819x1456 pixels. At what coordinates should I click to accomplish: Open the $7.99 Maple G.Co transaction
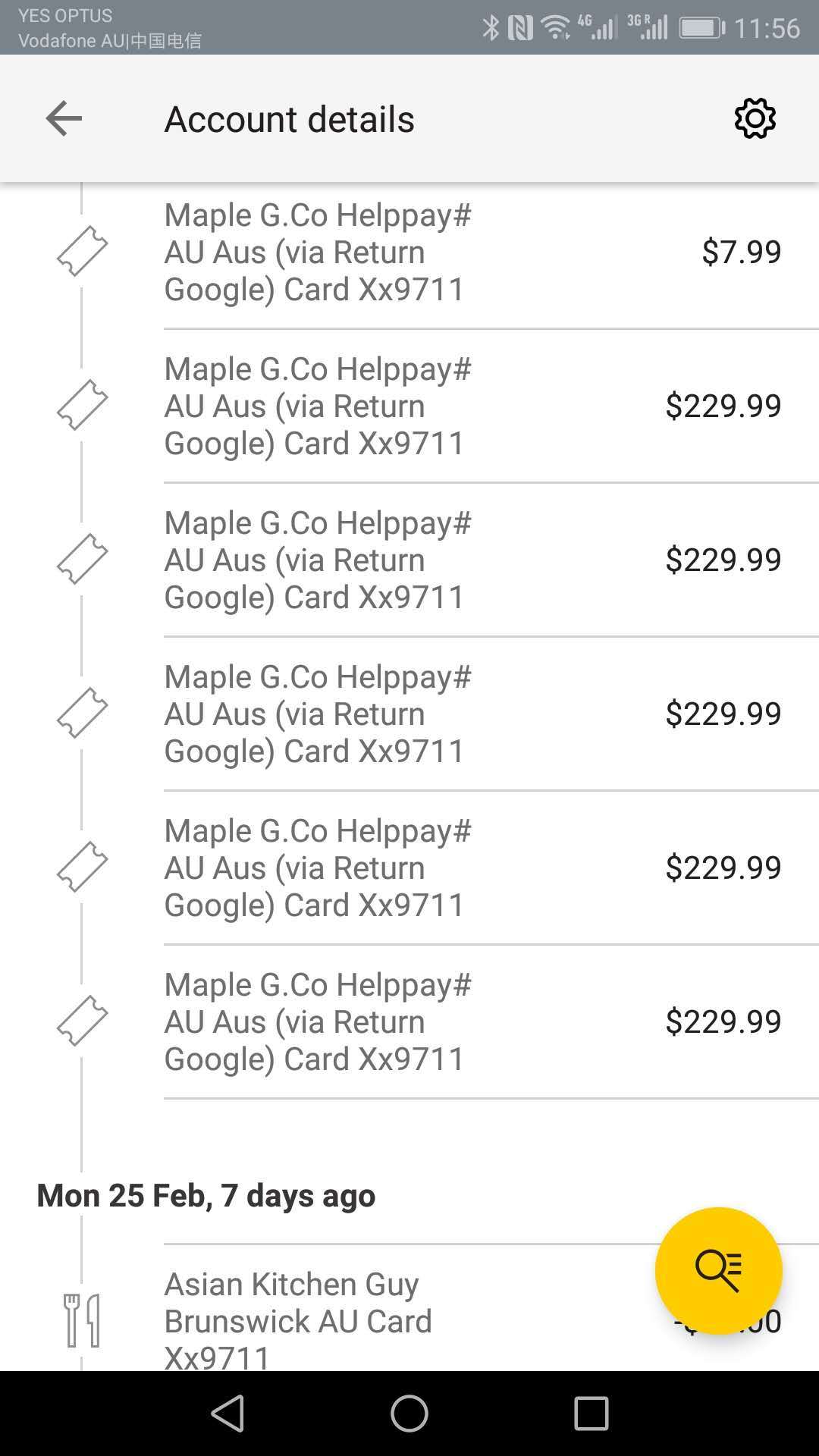[x=409, y=252]
